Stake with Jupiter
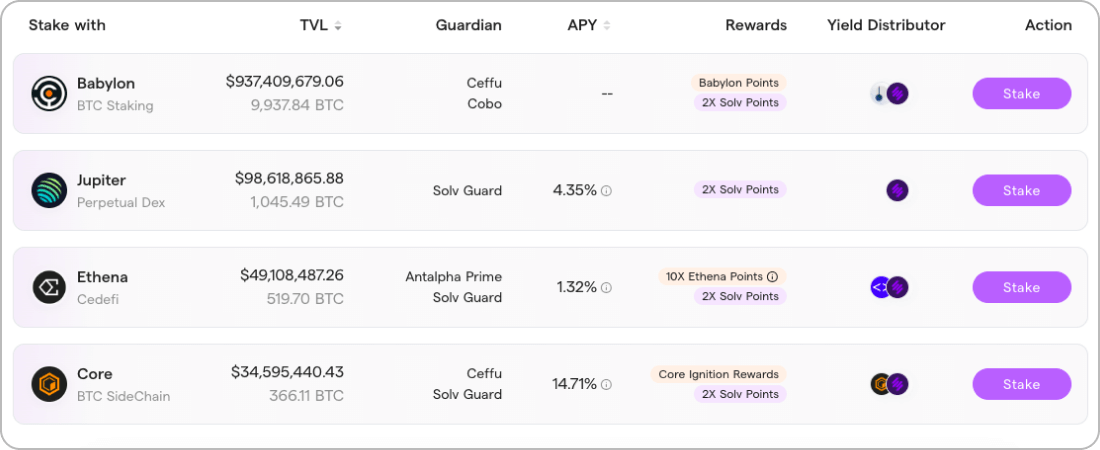The height and width of the screenshot is (450, 1100). (x=1021, y=190)
